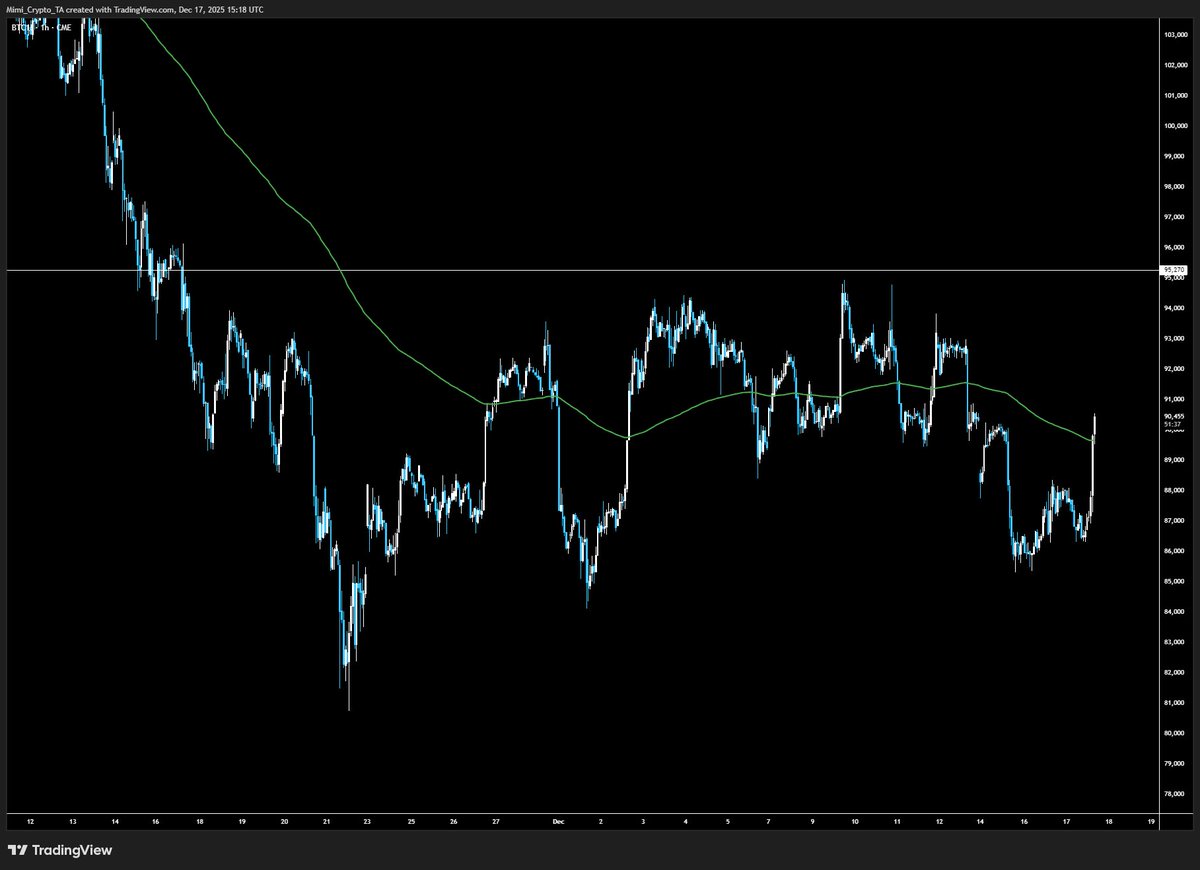Click the 96,000 price axis label

[1174, 248]
